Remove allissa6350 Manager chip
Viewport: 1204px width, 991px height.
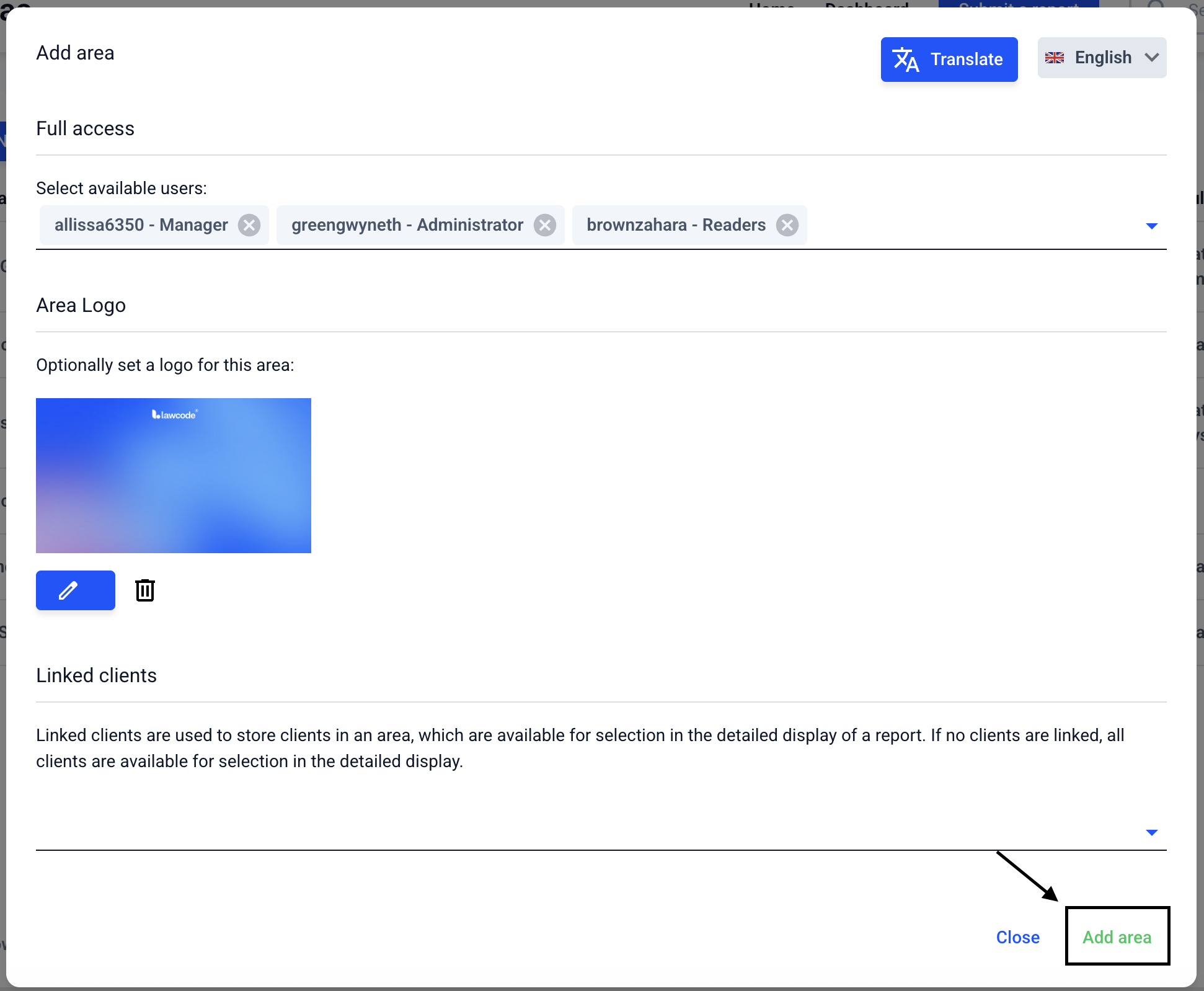(x=249, y=225)
